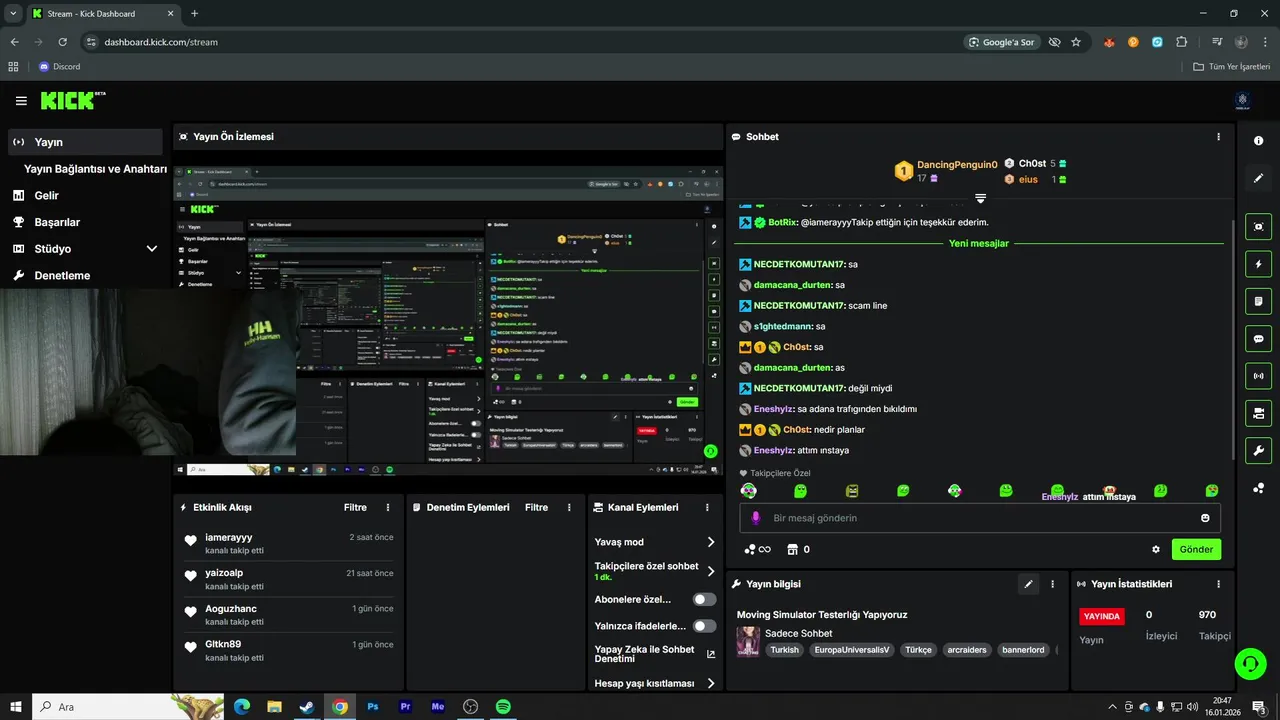1280x720 pixels.
Task: Click the channel points infinity icon below chat
Action: point(758,549)
